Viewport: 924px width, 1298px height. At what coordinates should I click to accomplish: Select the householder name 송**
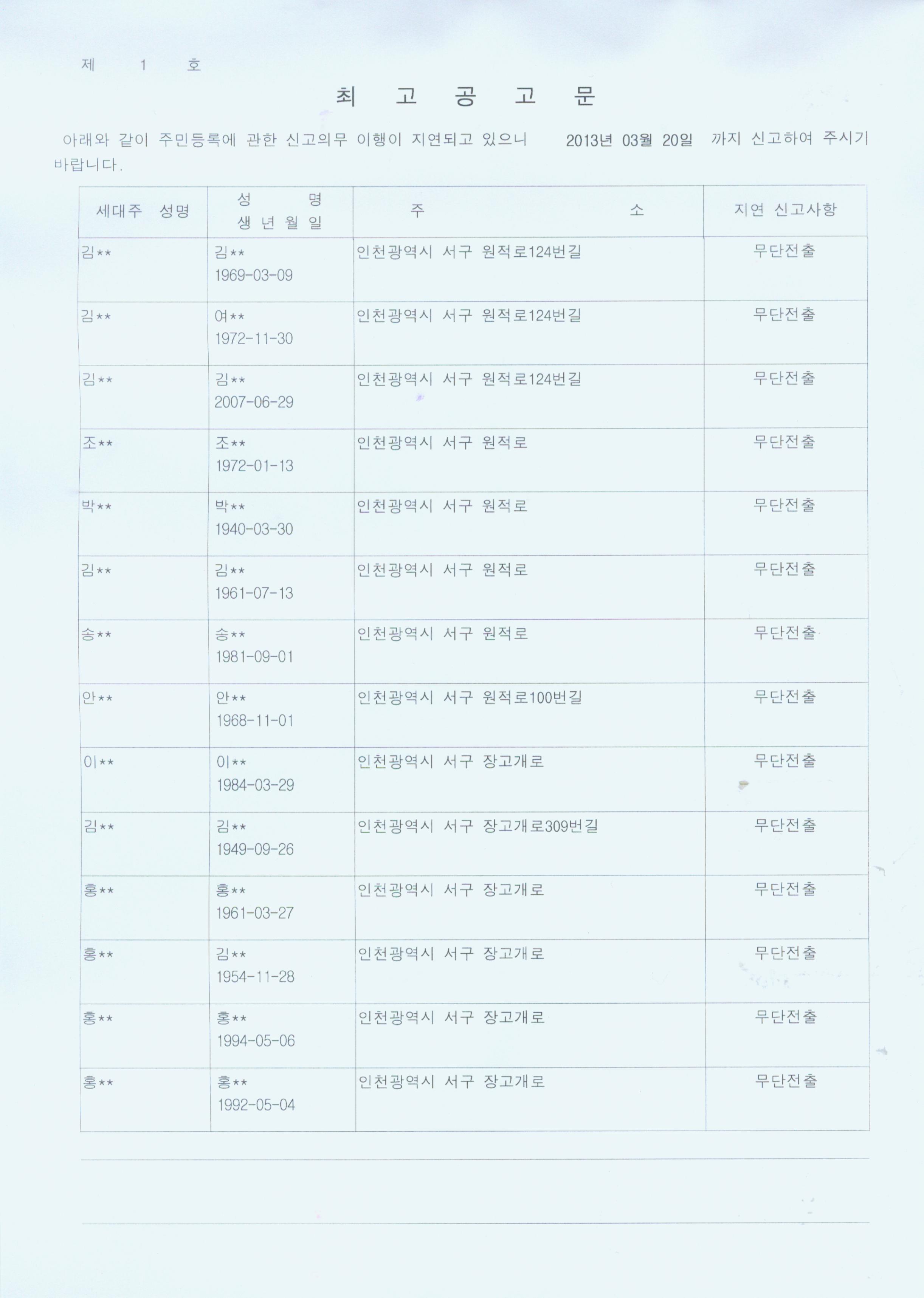(96, 634)
